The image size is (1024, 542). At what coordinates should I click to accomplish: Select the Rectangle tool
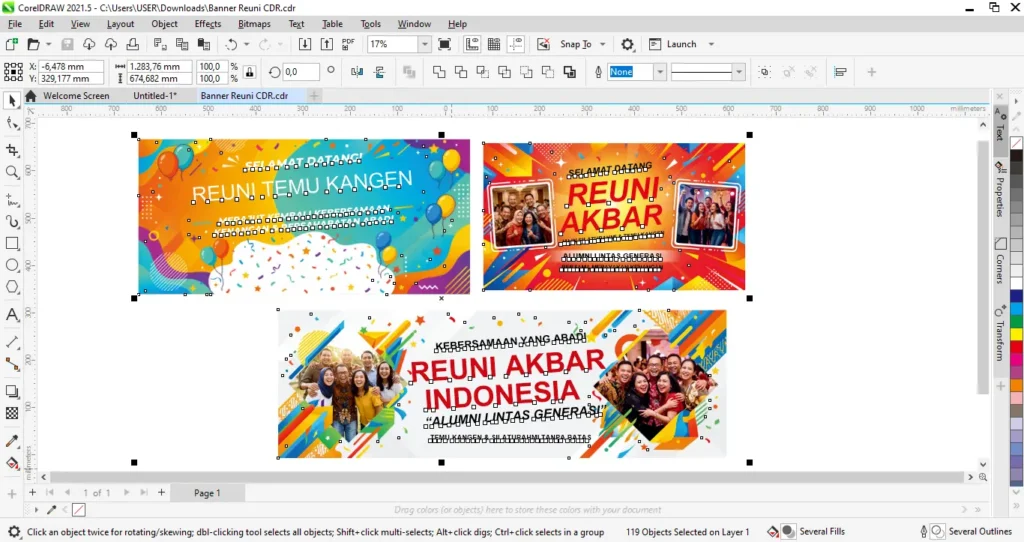(12, 244)
